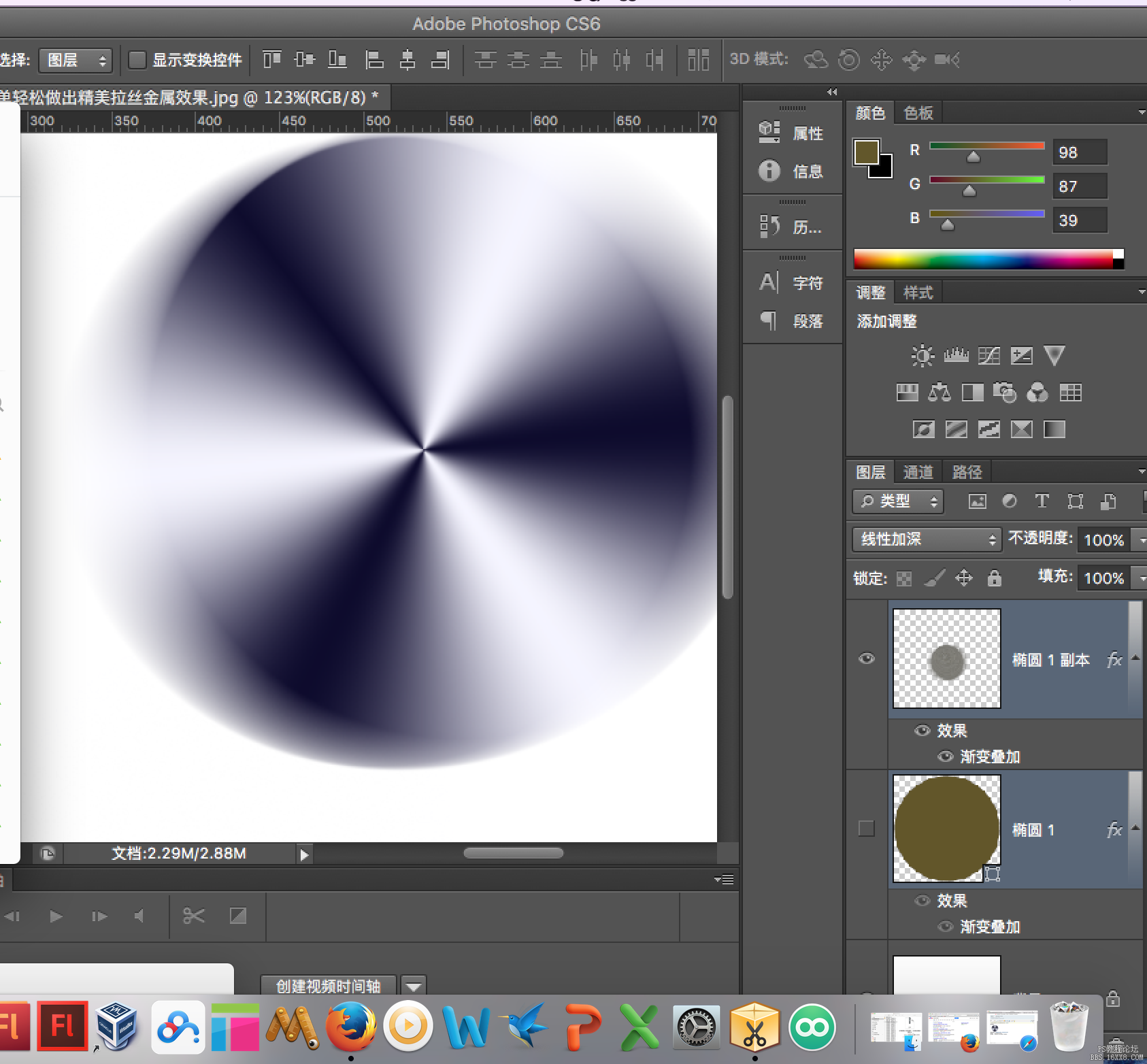Add a Color Balance adjustment
Screen dimensions: 1147x1064
(x=940, y=392)
